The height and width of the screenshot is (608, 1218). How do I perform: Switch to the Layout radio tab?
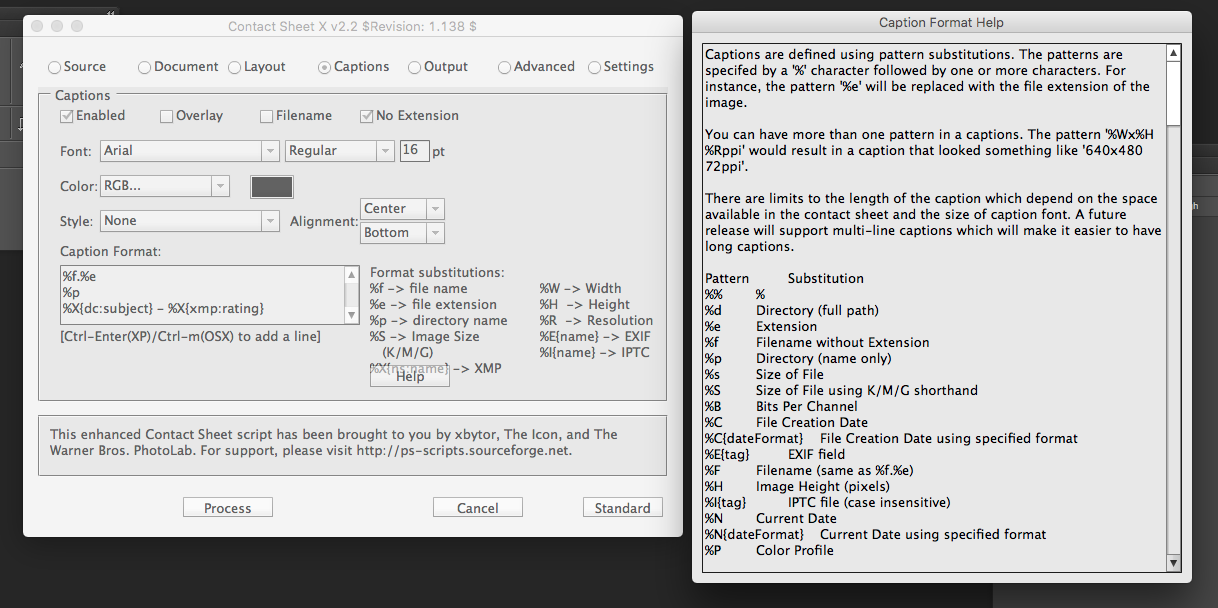pyautogui.click(x=257, y=67)
